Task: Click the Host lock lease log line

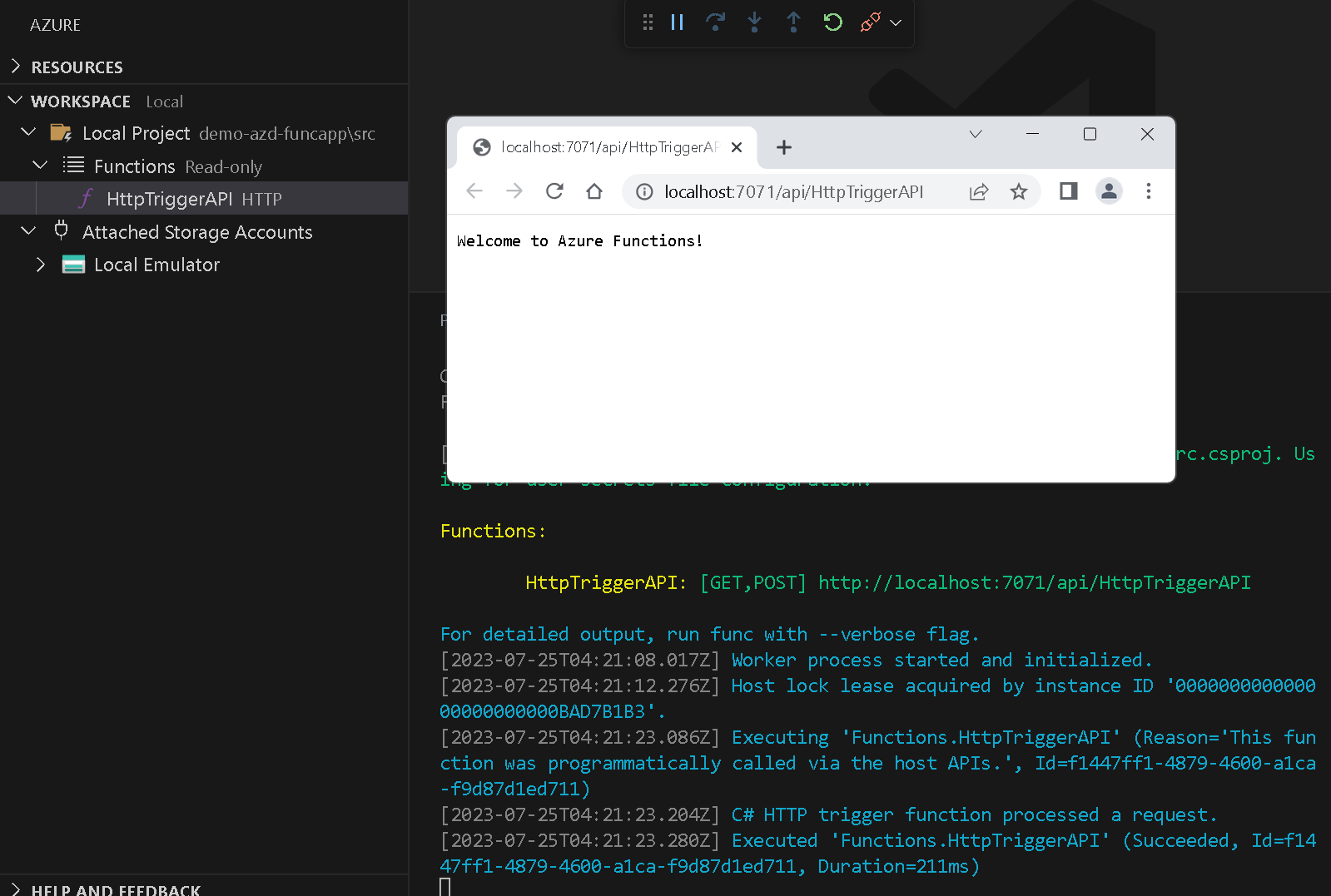Action: point(878,699)
